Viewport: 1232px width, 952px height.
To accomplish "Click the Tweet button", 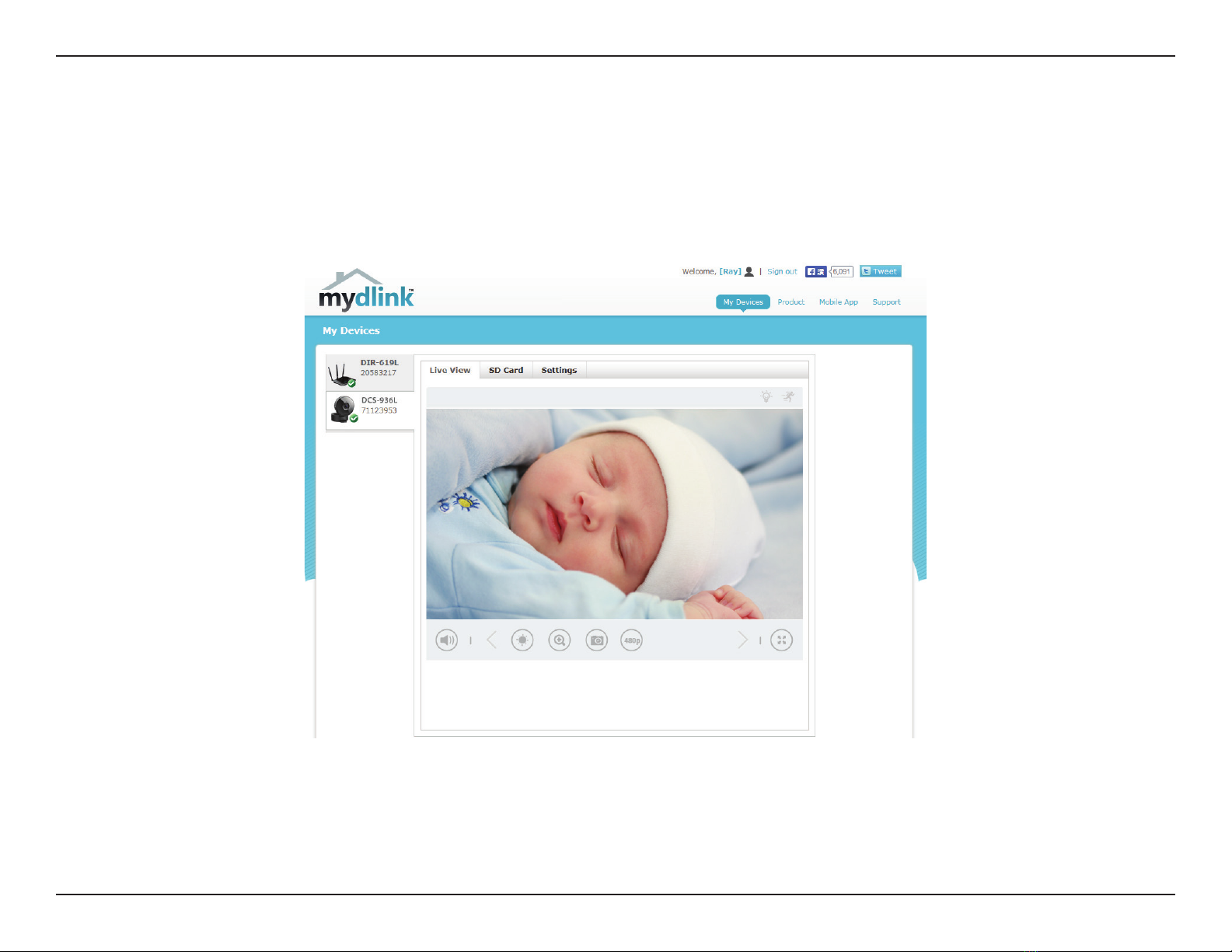I will (881, 271).
